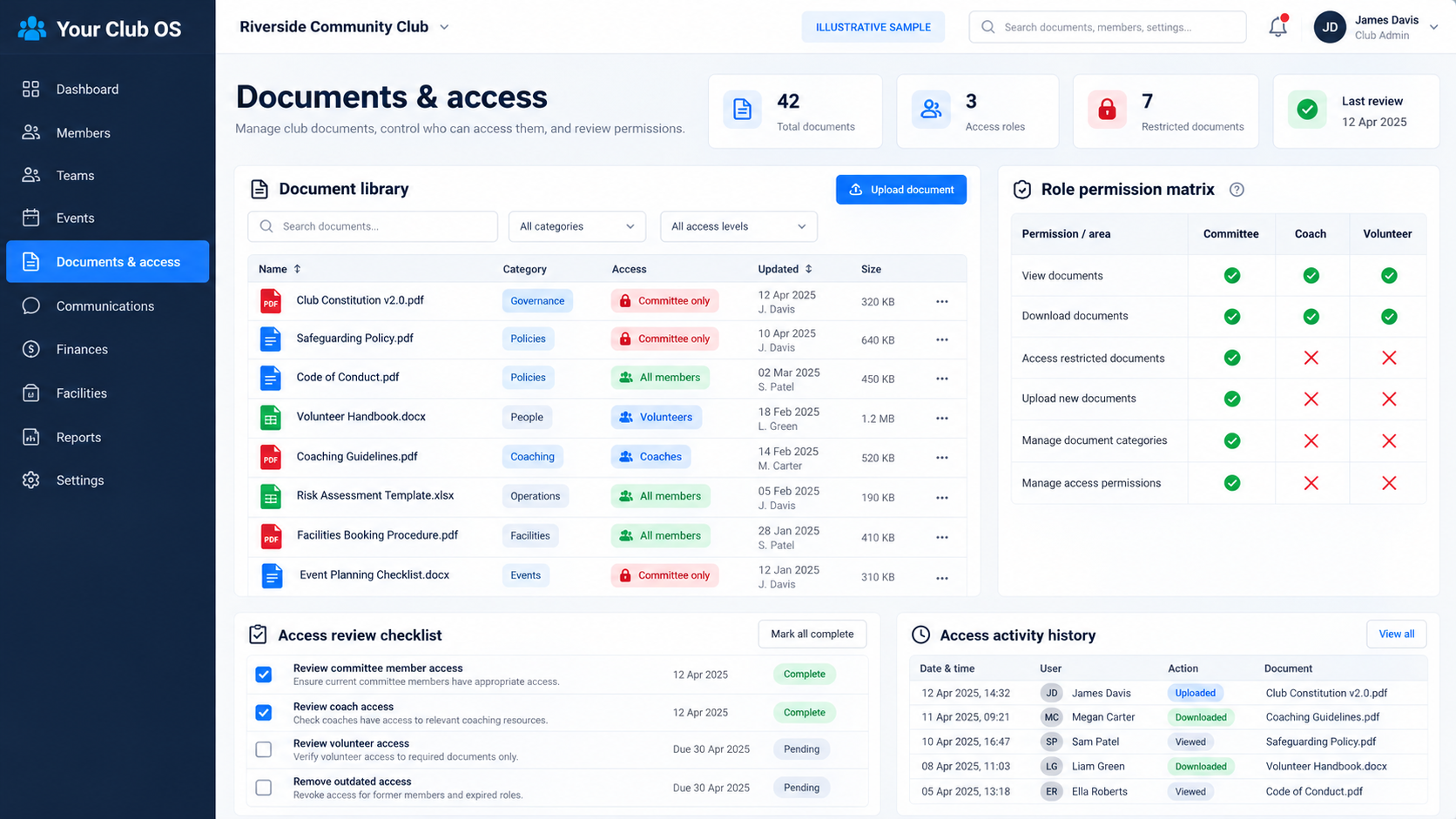Go to Members in the sidebar

click(107, 132)
